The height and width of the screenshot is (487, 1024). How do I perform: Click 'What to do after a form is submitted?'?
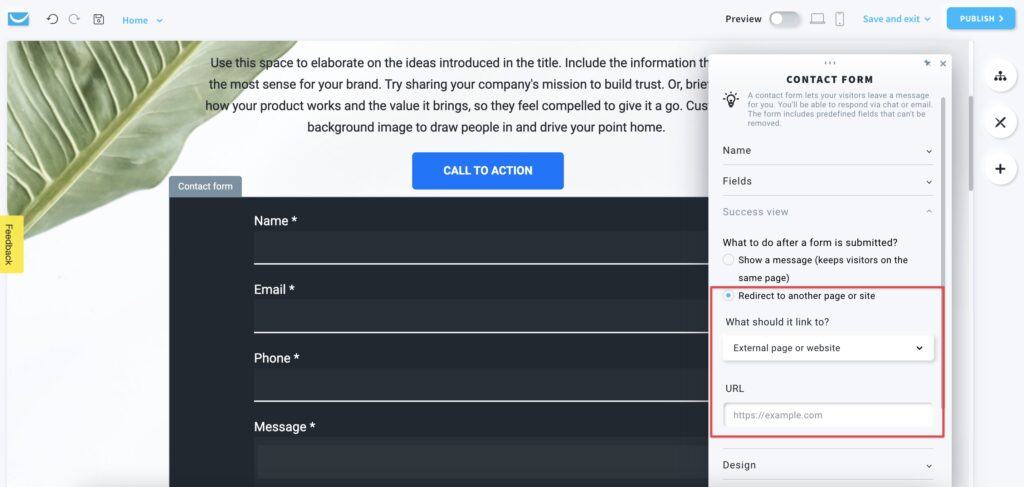[x=810, y=243]
